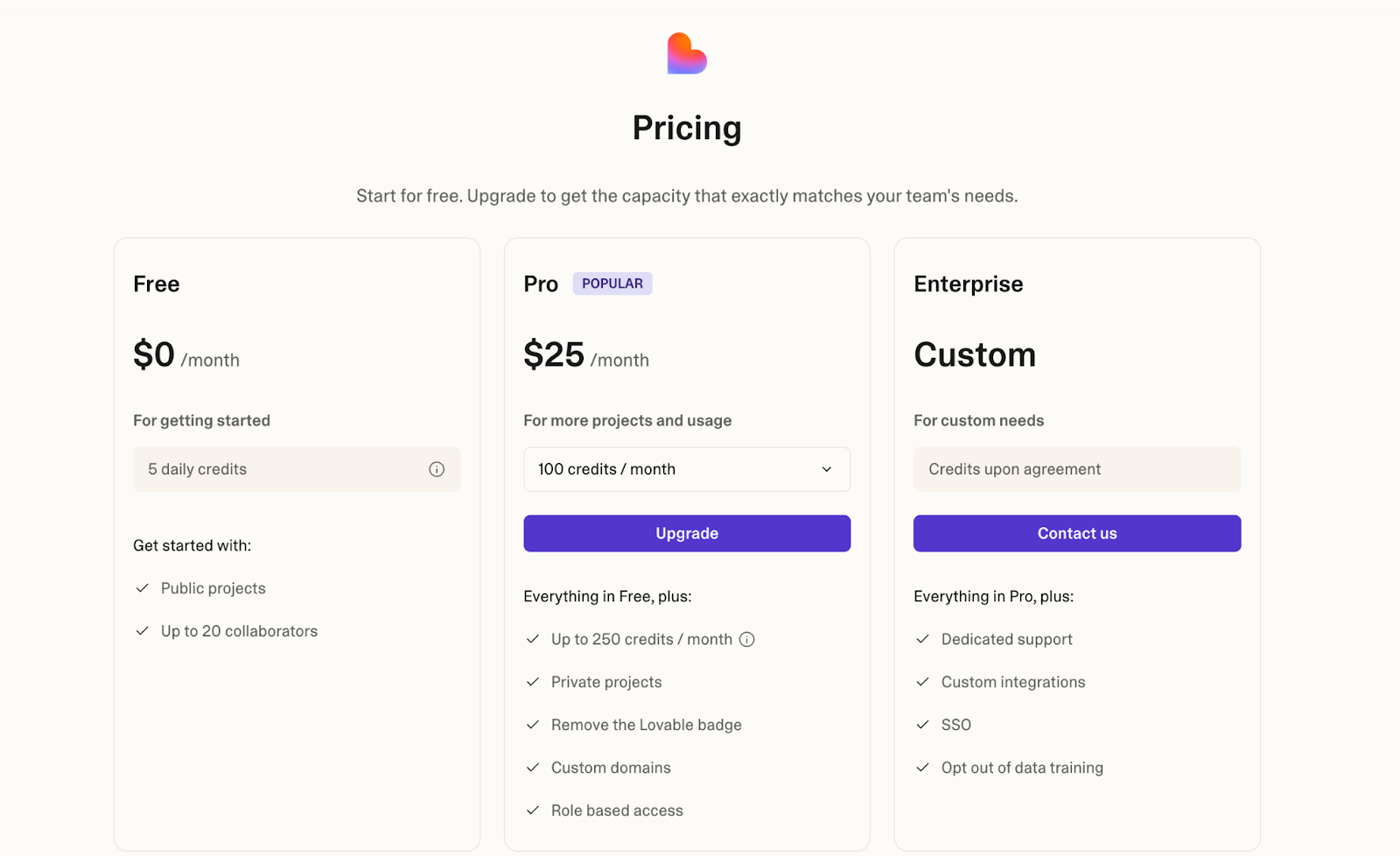Click the Upgrade button on the Pro plan

point(687,533)
